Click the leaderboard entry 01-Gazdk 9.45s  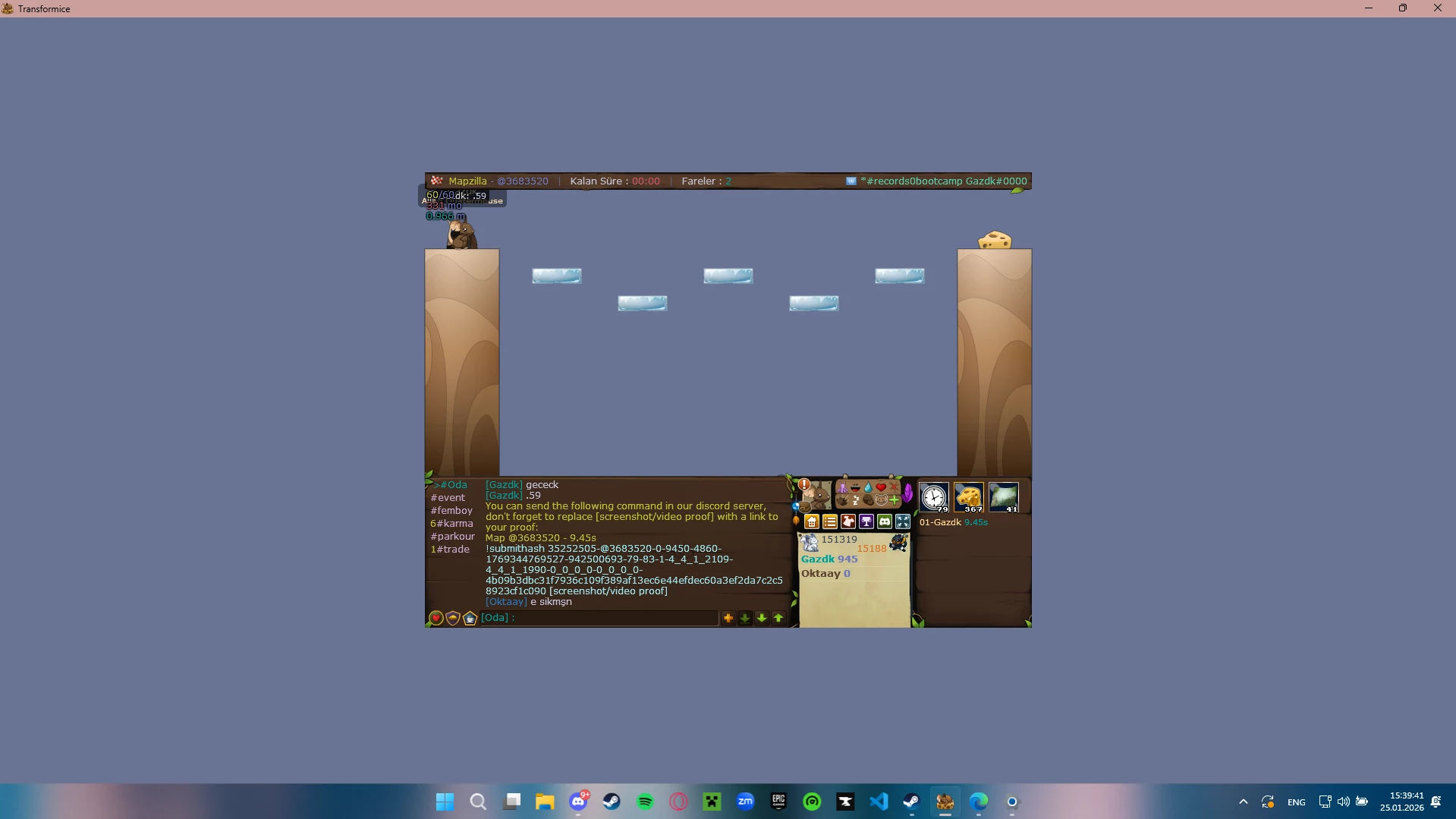pyautogui.click(x=954, y=522)
